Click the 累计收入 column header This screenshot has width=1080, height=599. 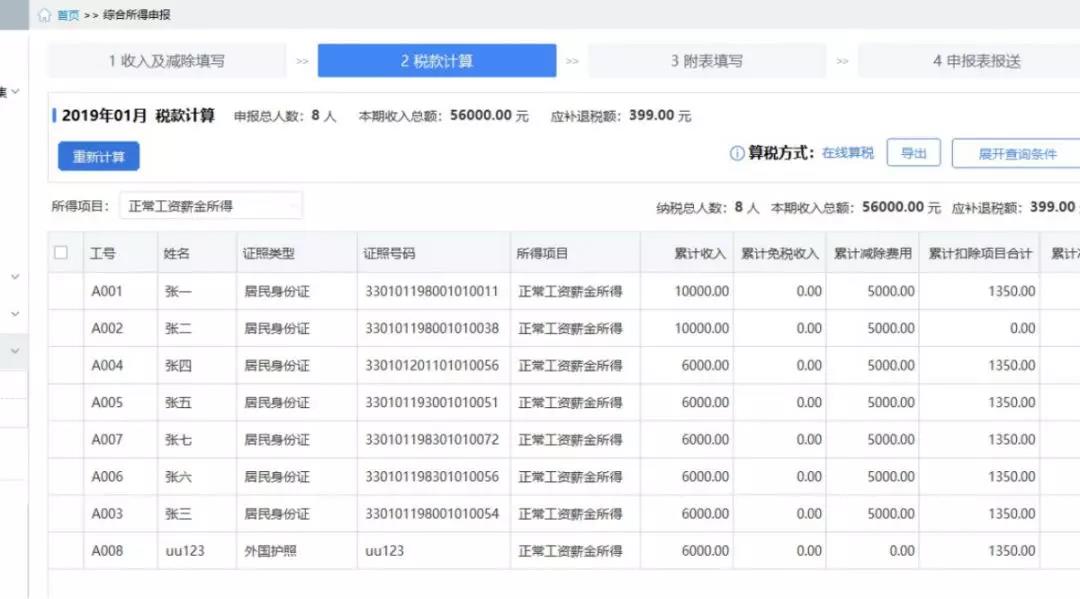[x=699, y=254]
